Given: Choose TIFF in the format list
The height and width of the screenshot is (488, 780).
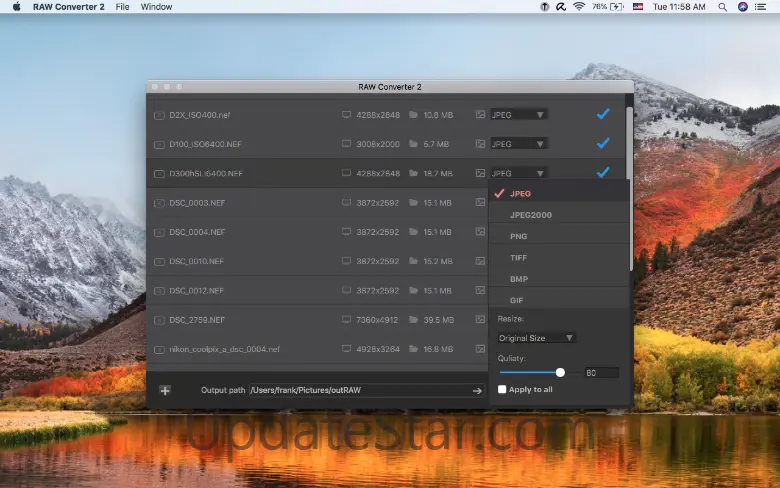Looking at the screenshot, I should [519, 258].
